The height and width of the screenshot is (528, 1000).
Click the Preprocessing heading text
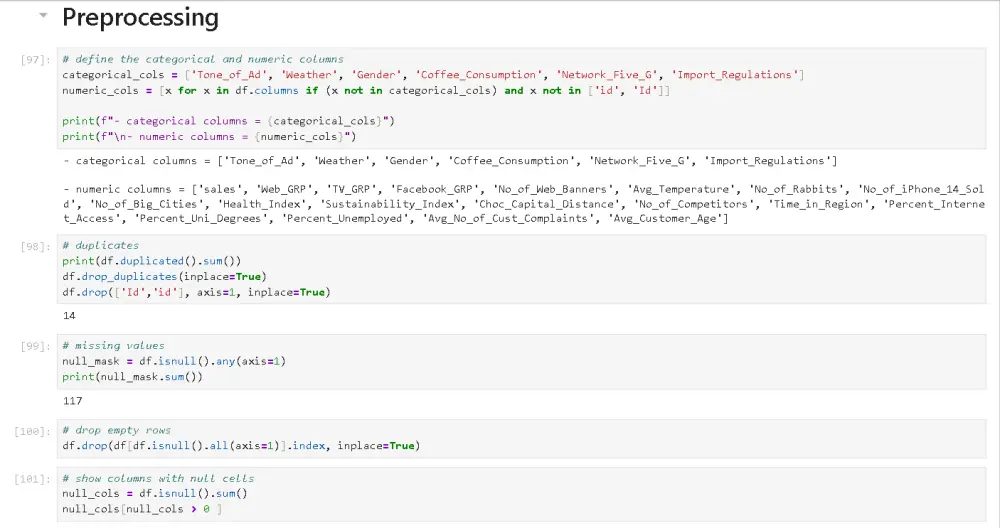140,18
